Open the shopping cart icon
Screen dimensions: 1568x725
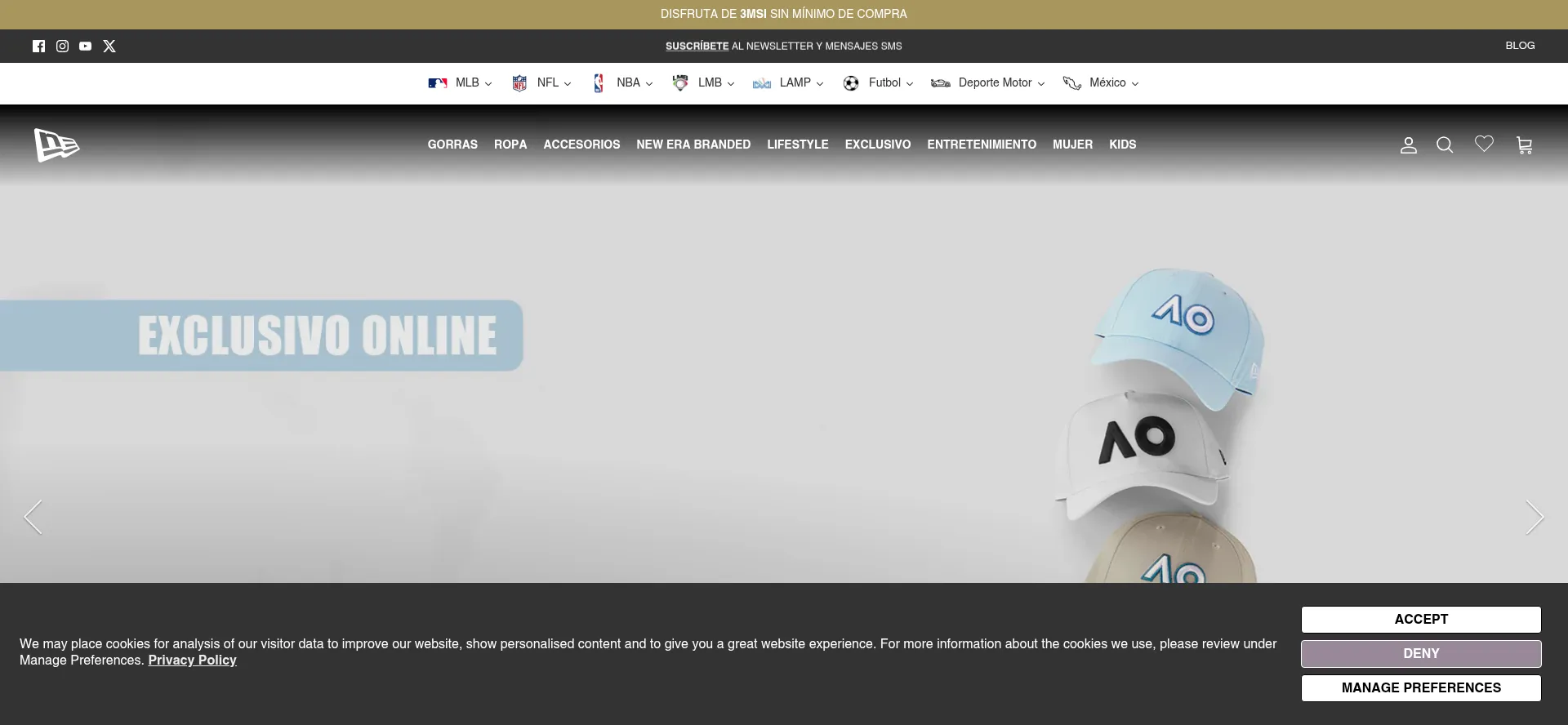coord(1524,145)
